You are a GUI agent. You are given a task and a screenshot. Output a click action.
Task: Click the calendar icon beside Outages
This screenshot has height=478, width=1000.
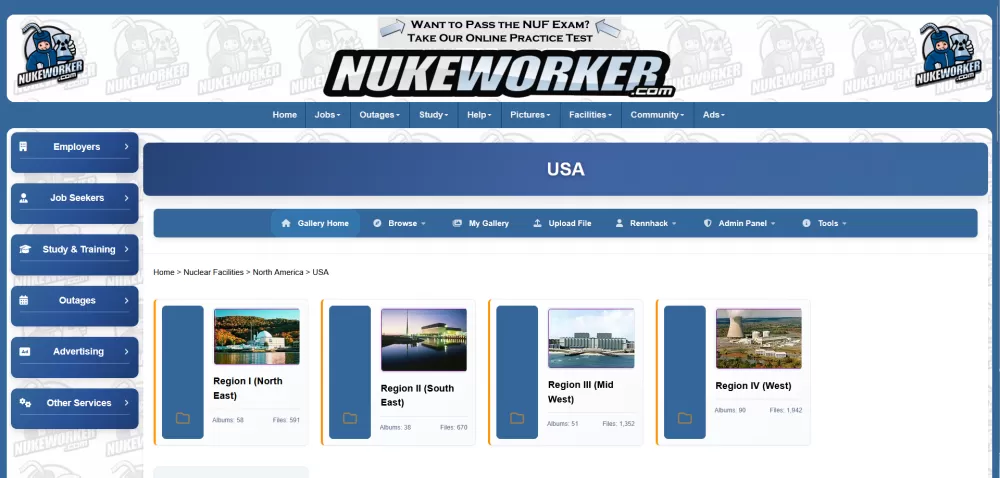[24, 300]
